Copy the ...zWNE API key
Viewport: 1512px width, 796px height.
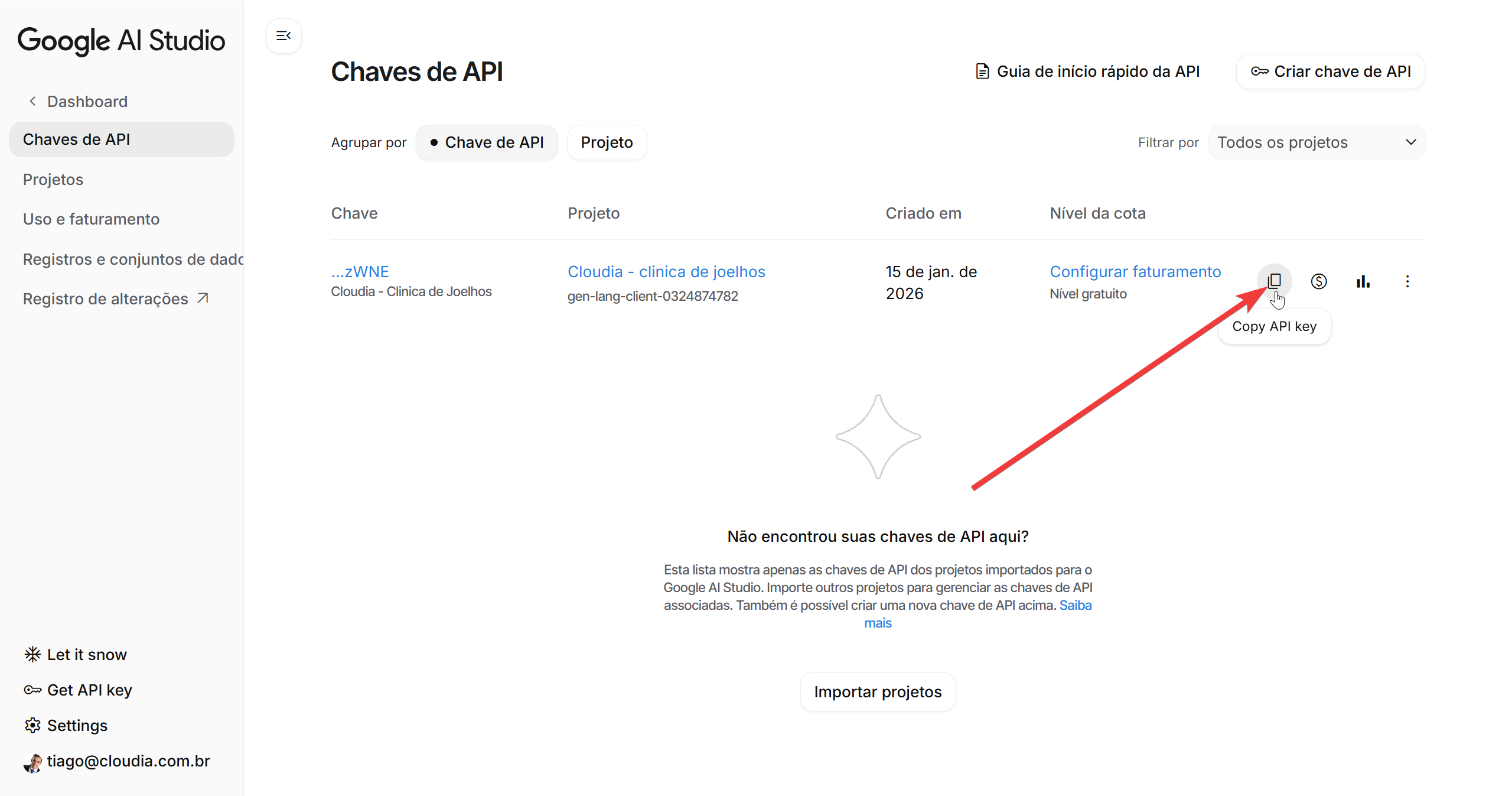(x=1274, y=281)
